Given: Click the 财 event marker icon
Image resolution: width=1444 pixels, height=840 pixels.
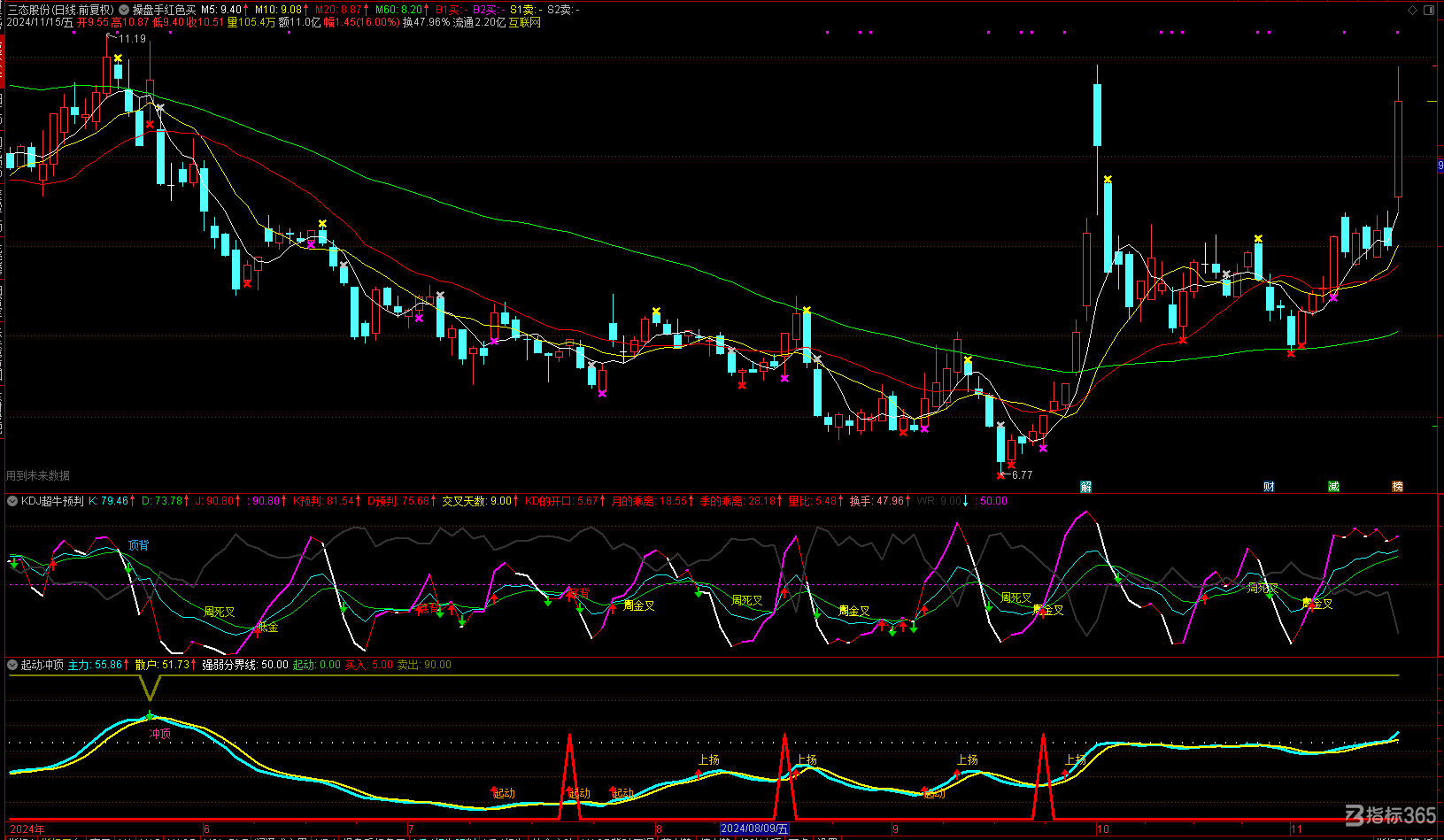Looking at the screenshot, I should pos(1269,486).
